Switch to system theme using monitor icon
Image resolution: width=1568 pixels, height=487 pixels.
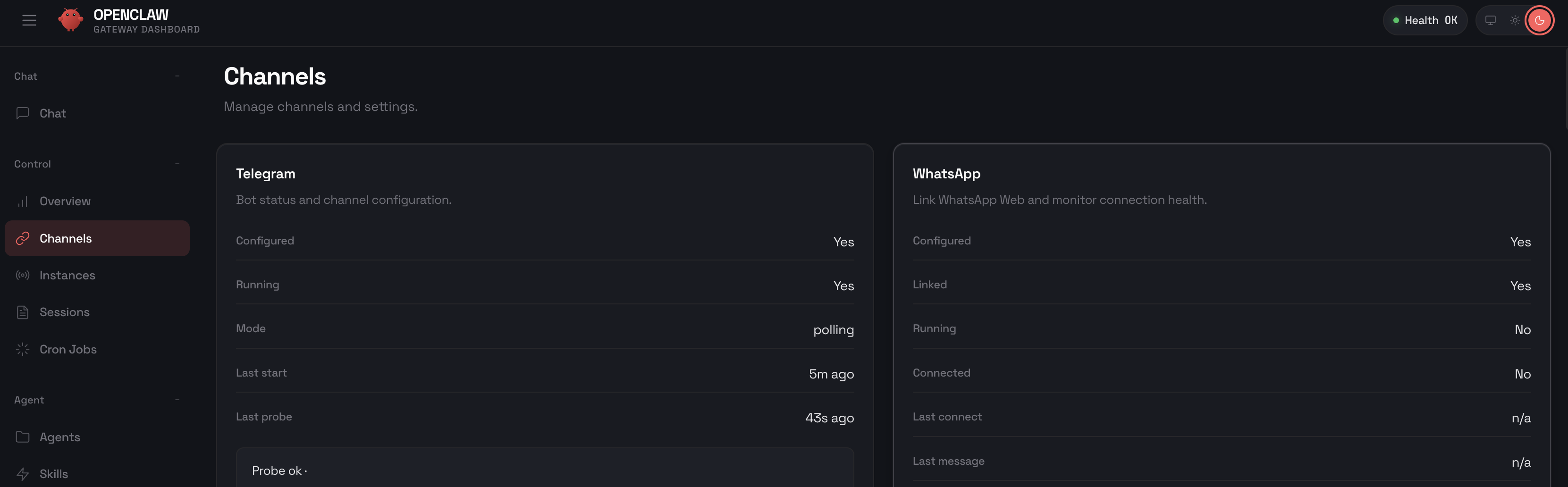pos(1491,20)
